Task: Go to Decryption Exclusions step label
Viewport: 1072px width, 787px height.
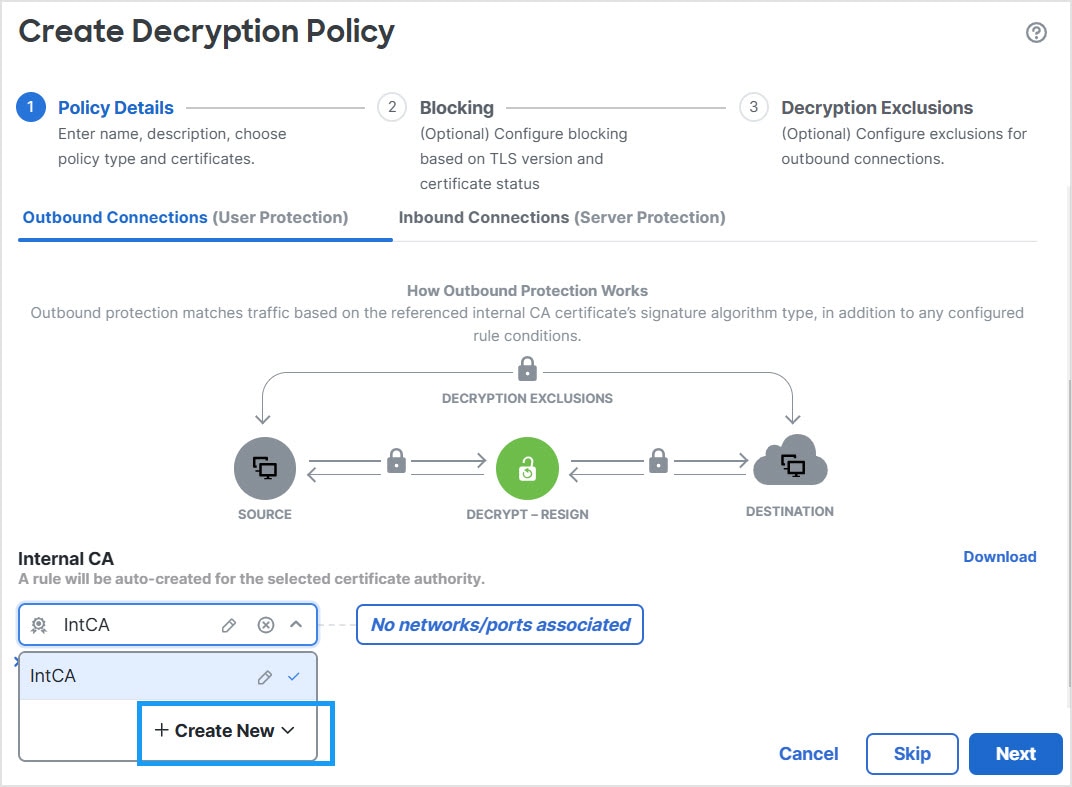Action: (877, 108)
